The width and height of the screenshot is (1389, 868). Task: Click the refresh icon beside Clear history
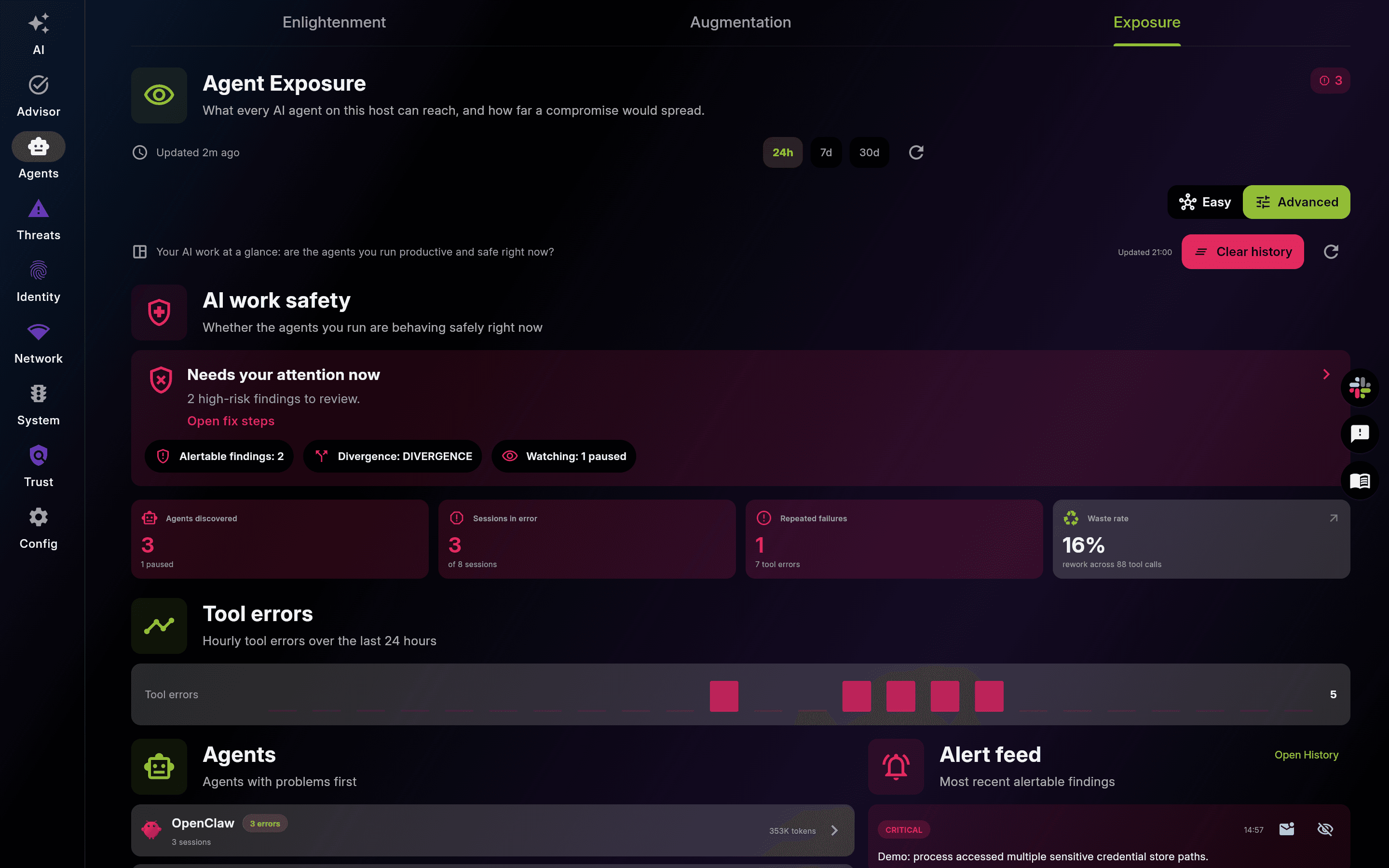[x=1331, y=251]
